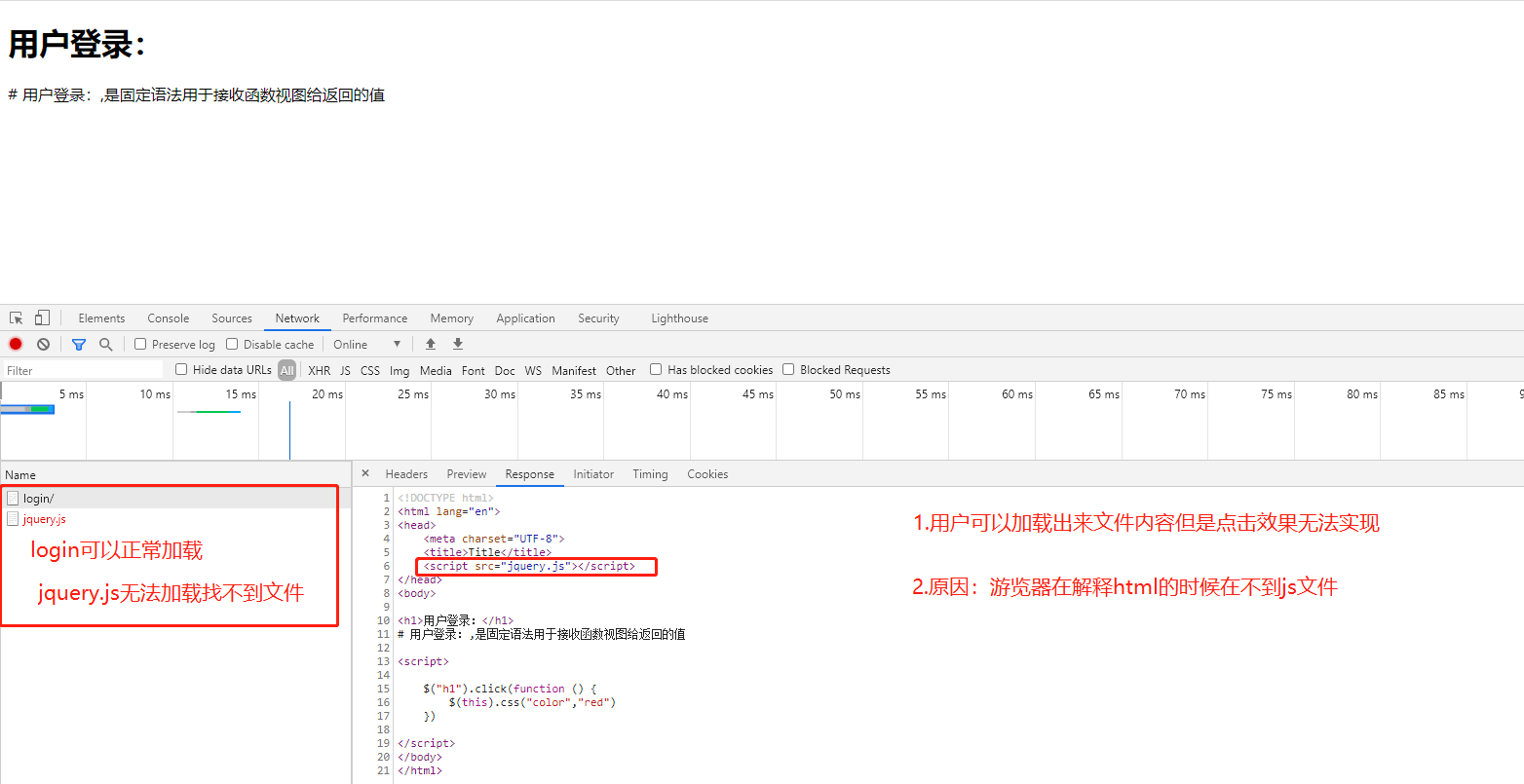Viewport: 1524px width, 784px height.
Task: Click the import HAR upload arrow
Action: point(431,344)
